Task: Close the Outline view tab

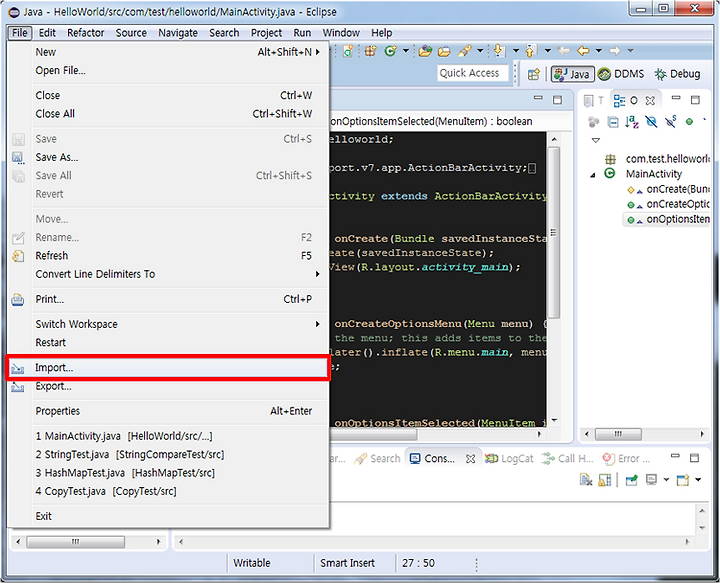Action: coord(650,101)
